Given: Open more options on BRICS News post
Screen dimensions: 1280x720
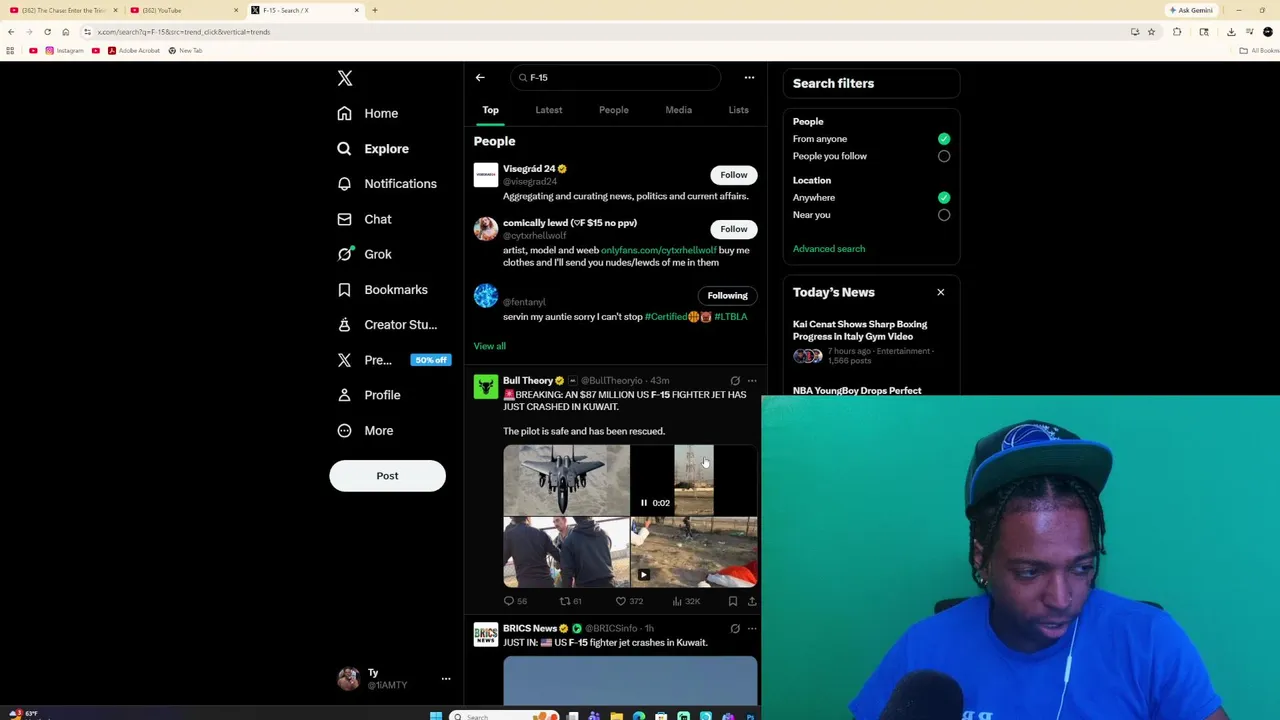Looking at the screenshot, I should pyautogui.click(x=752, y=629).
